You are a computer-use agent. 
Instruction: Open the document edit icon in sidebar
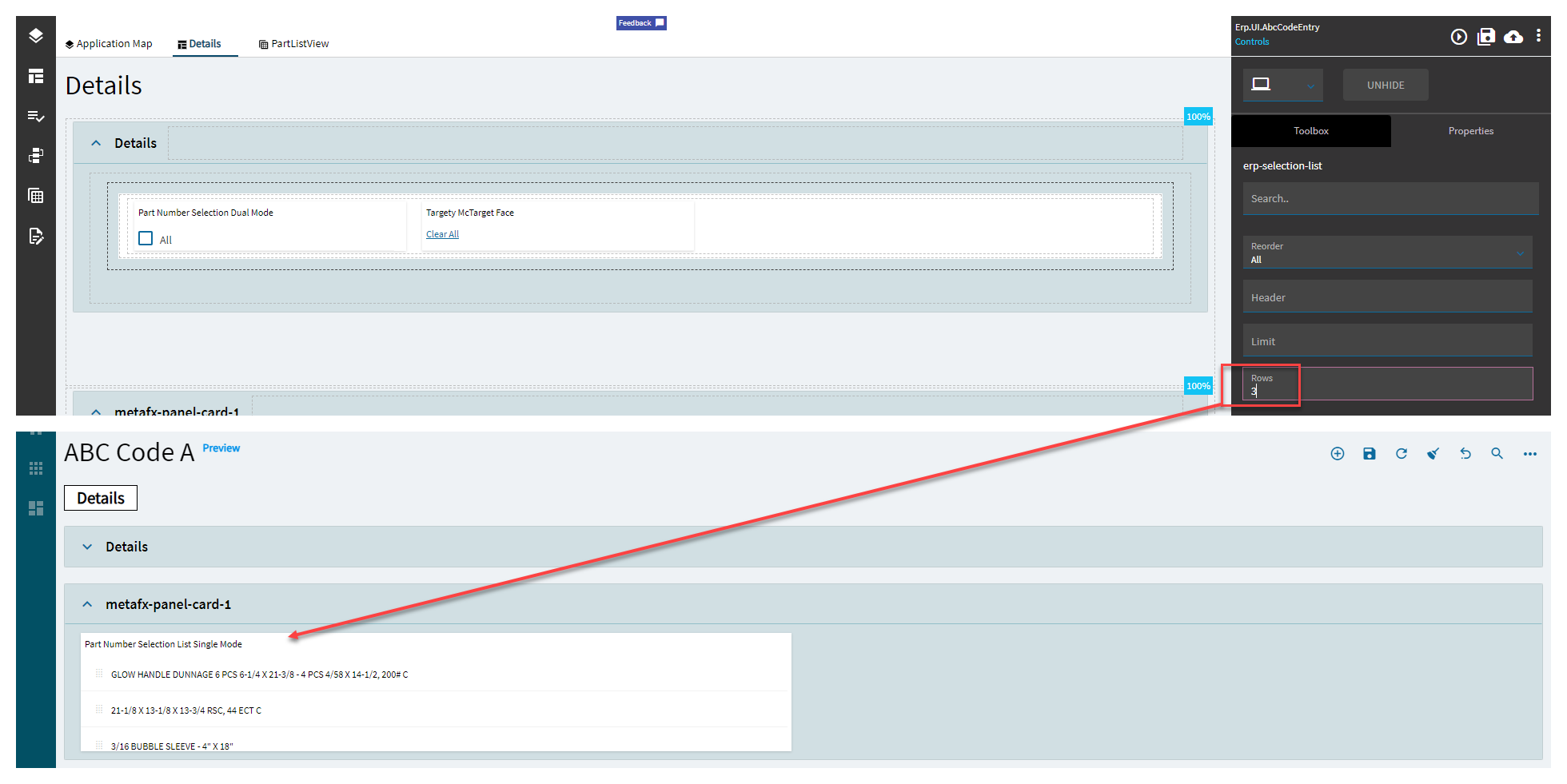36,236
